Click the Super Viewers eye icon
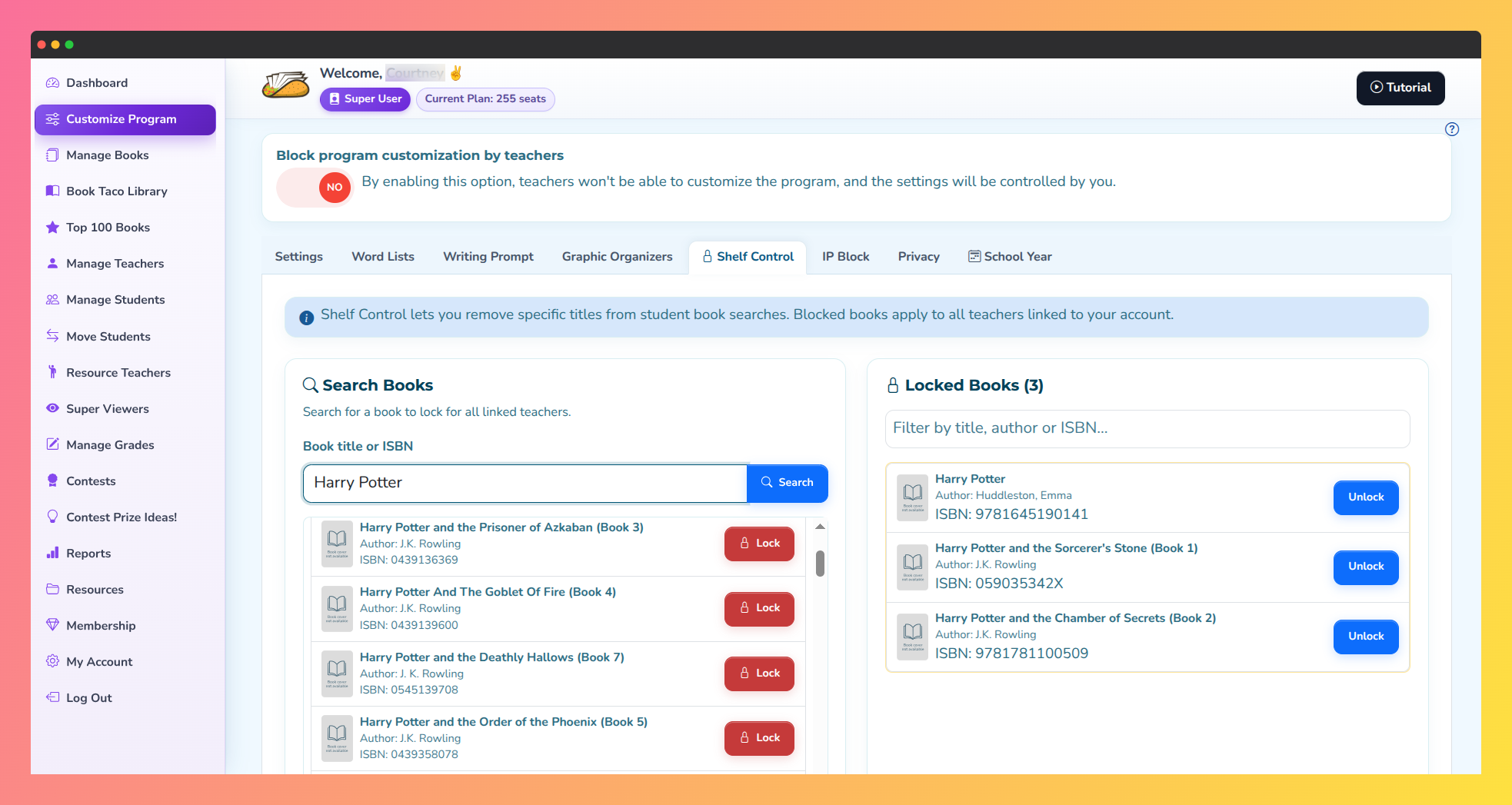The height and width of the screenshot is (805, 1512). [52, 408]
